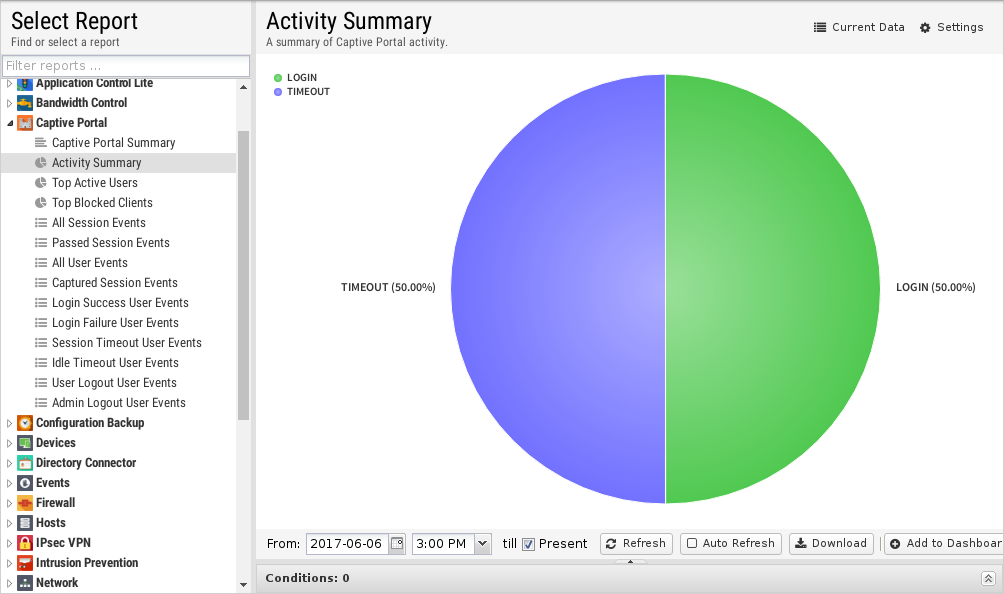
Task: Click the Events category icon
Action: coord(25,483)
